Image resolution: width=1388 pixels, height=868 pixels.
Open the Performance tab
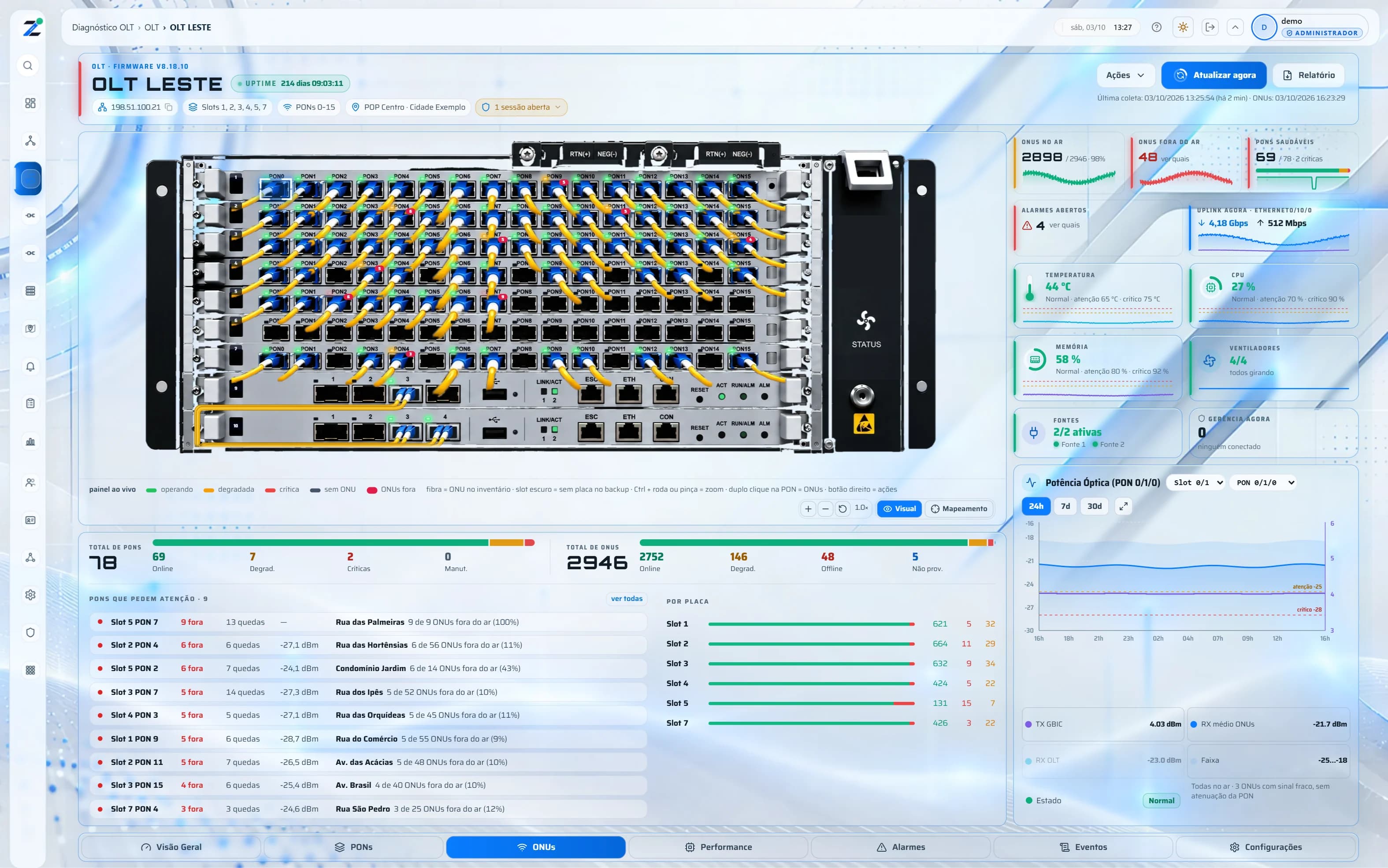pos(718,847)
